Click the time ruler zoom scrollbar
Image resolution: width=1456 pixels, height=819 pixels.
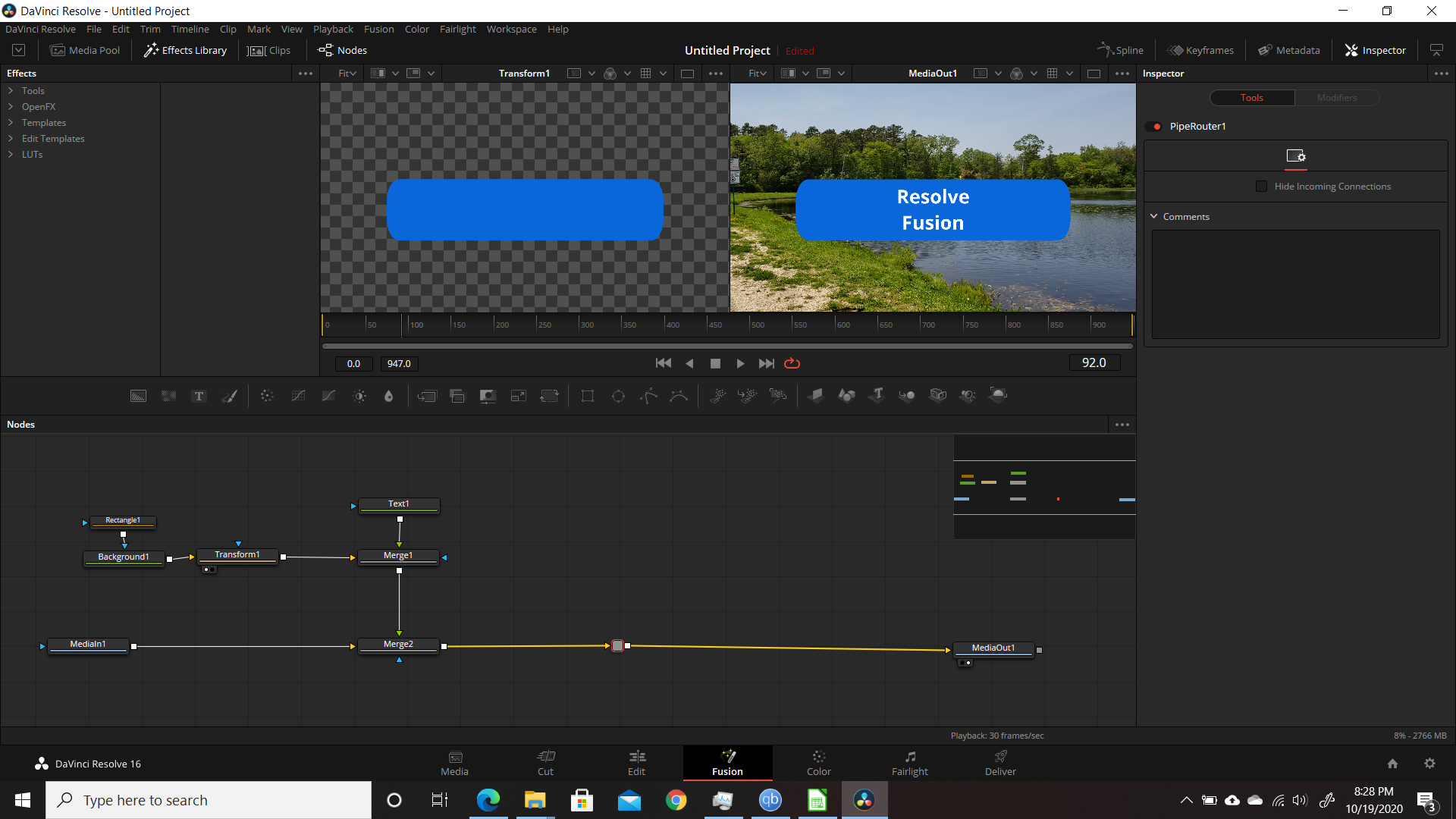coord(727,347)
